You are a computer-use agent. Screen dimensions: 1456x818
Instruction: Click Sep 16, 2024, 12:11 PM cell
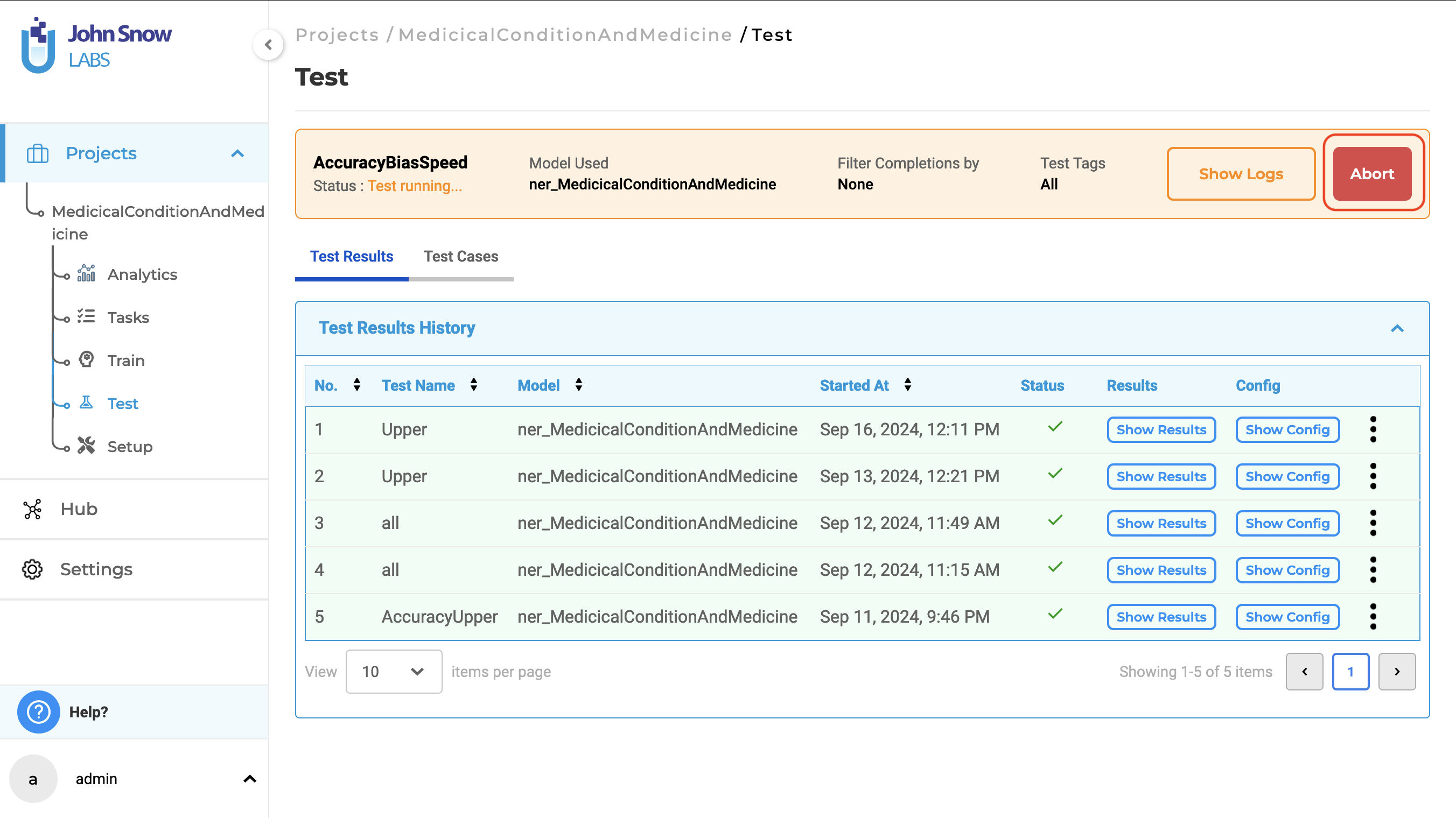(909, 429)
